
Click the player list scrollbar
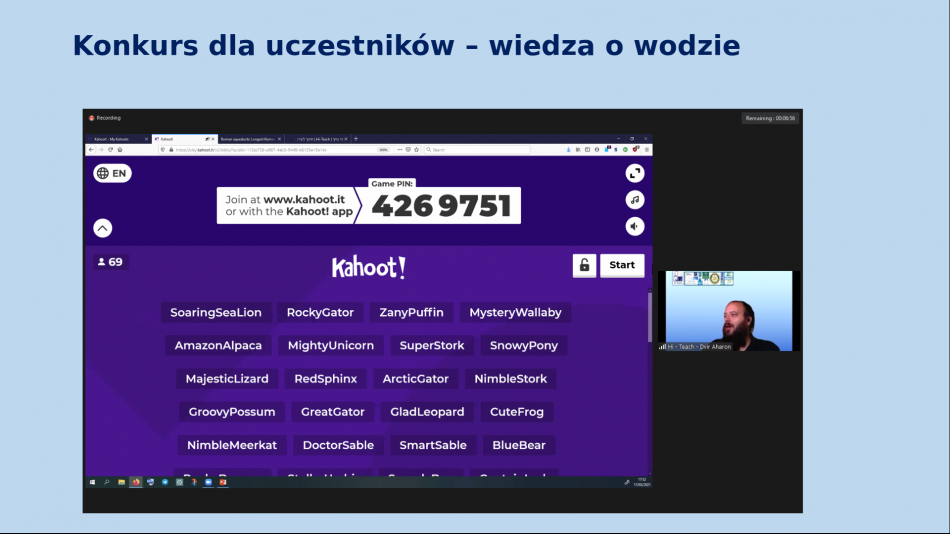tap(649, 318)
